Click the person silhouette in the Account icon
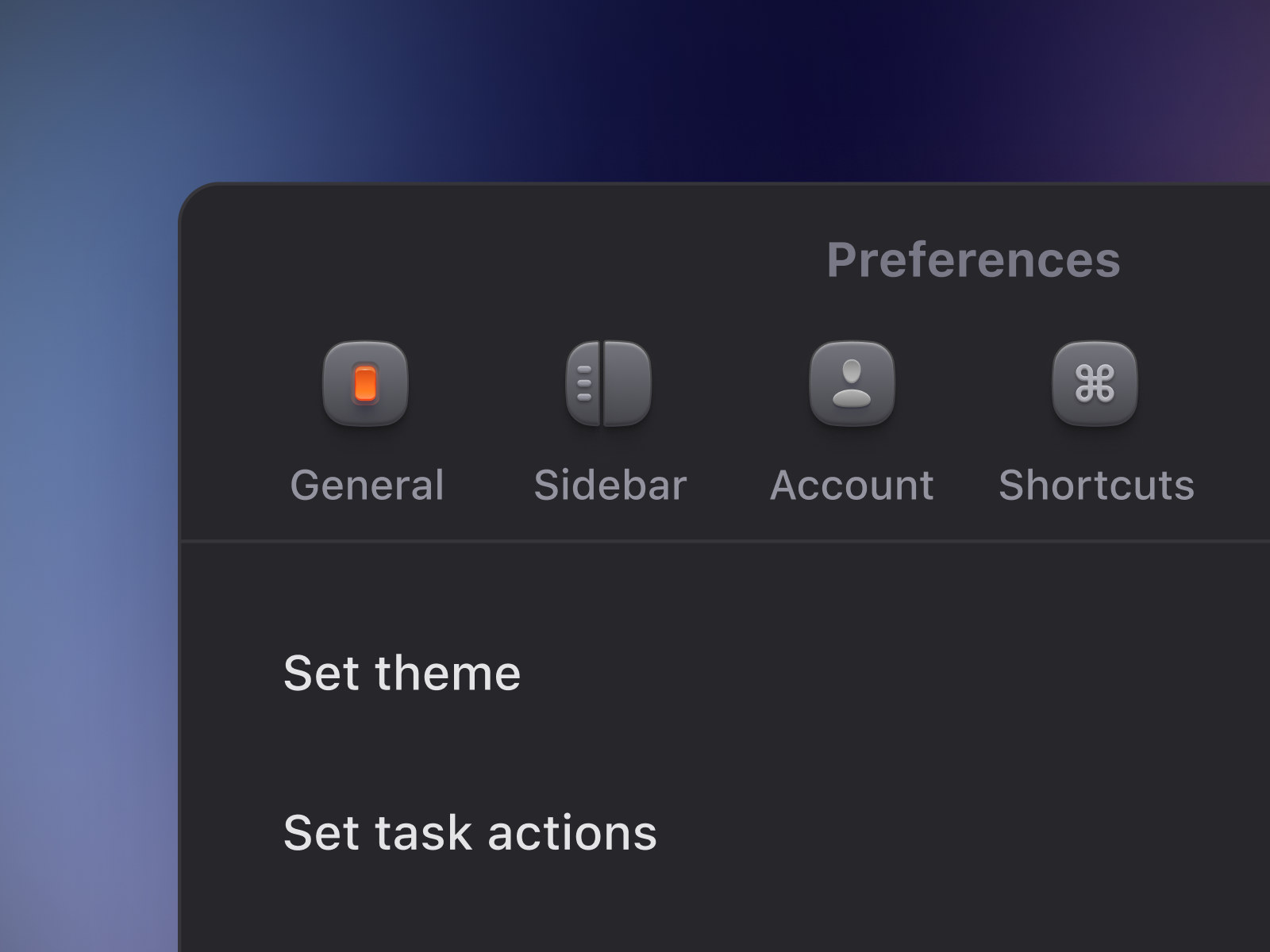 pyautogui.click(x=852, y=384)
